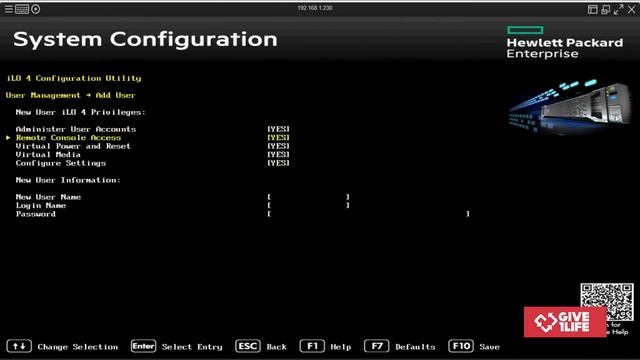
Task: Click the User Management Add User breadcrumb
Action: (x=71, y=95)
